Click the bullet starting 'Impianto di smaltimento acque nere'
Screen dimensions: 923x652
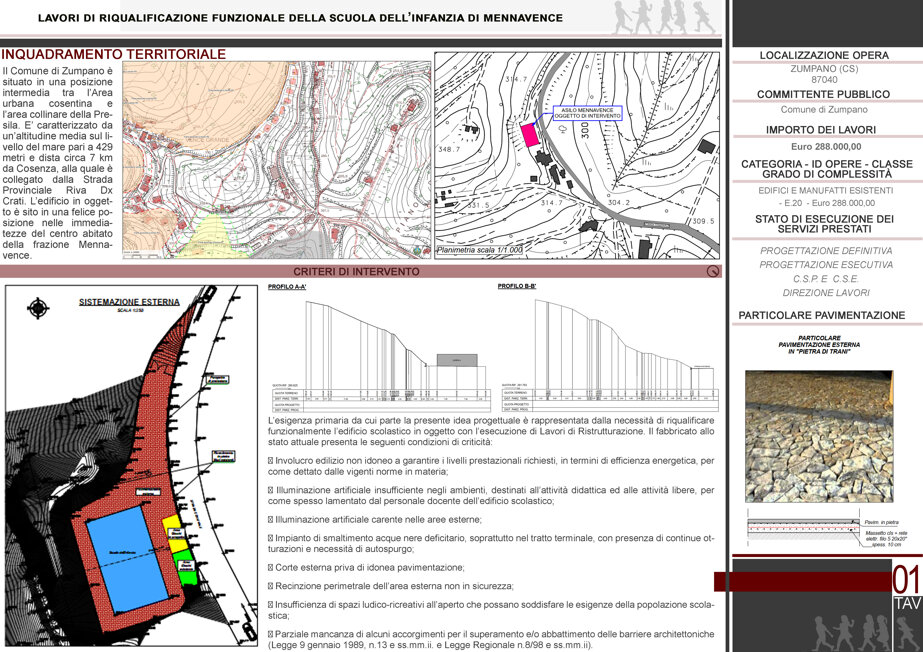pos(491,543)
